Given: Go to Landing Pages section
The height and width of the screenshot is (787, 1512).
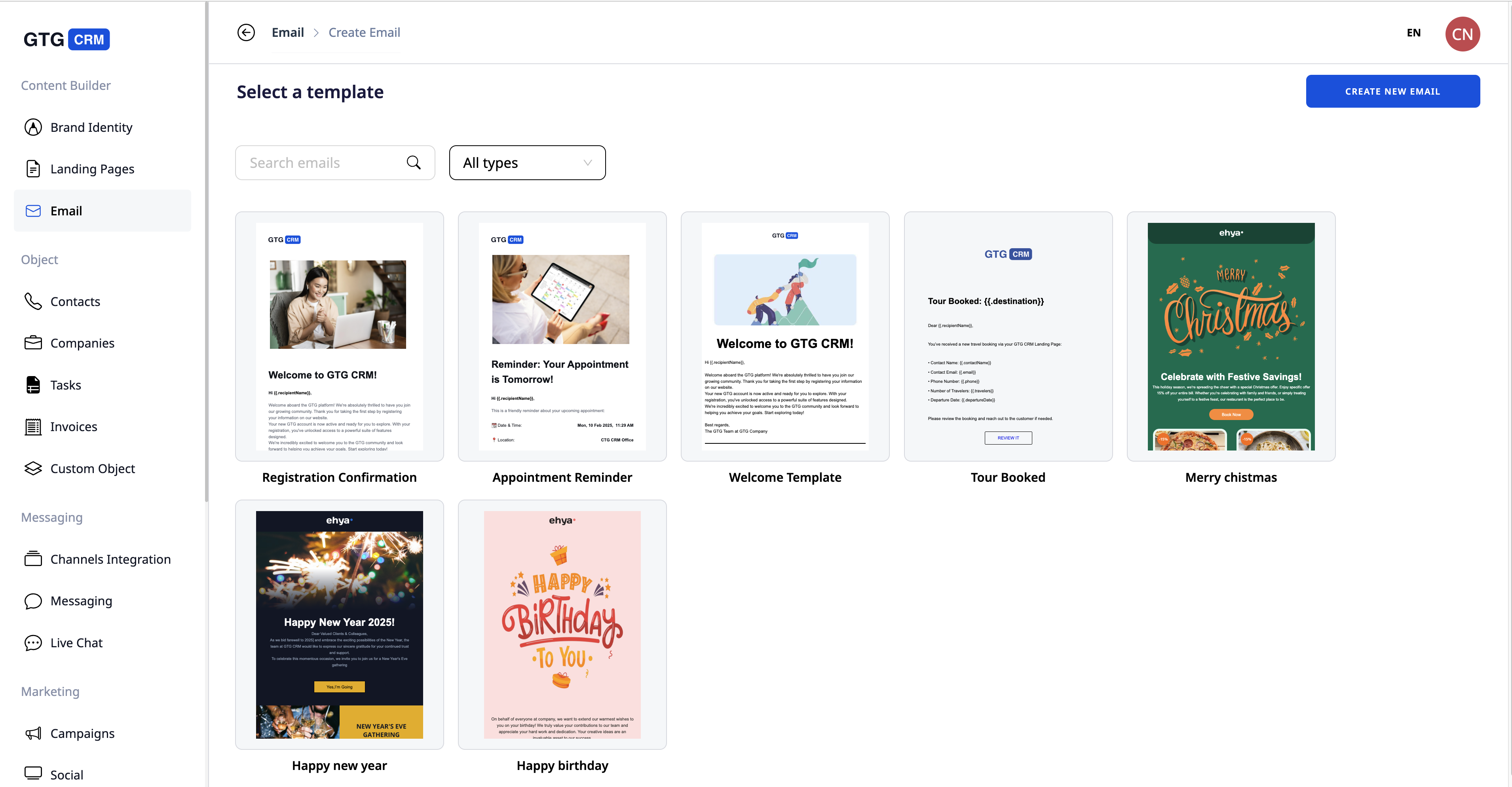Looking at the screenshot, I should click(92, 169).
